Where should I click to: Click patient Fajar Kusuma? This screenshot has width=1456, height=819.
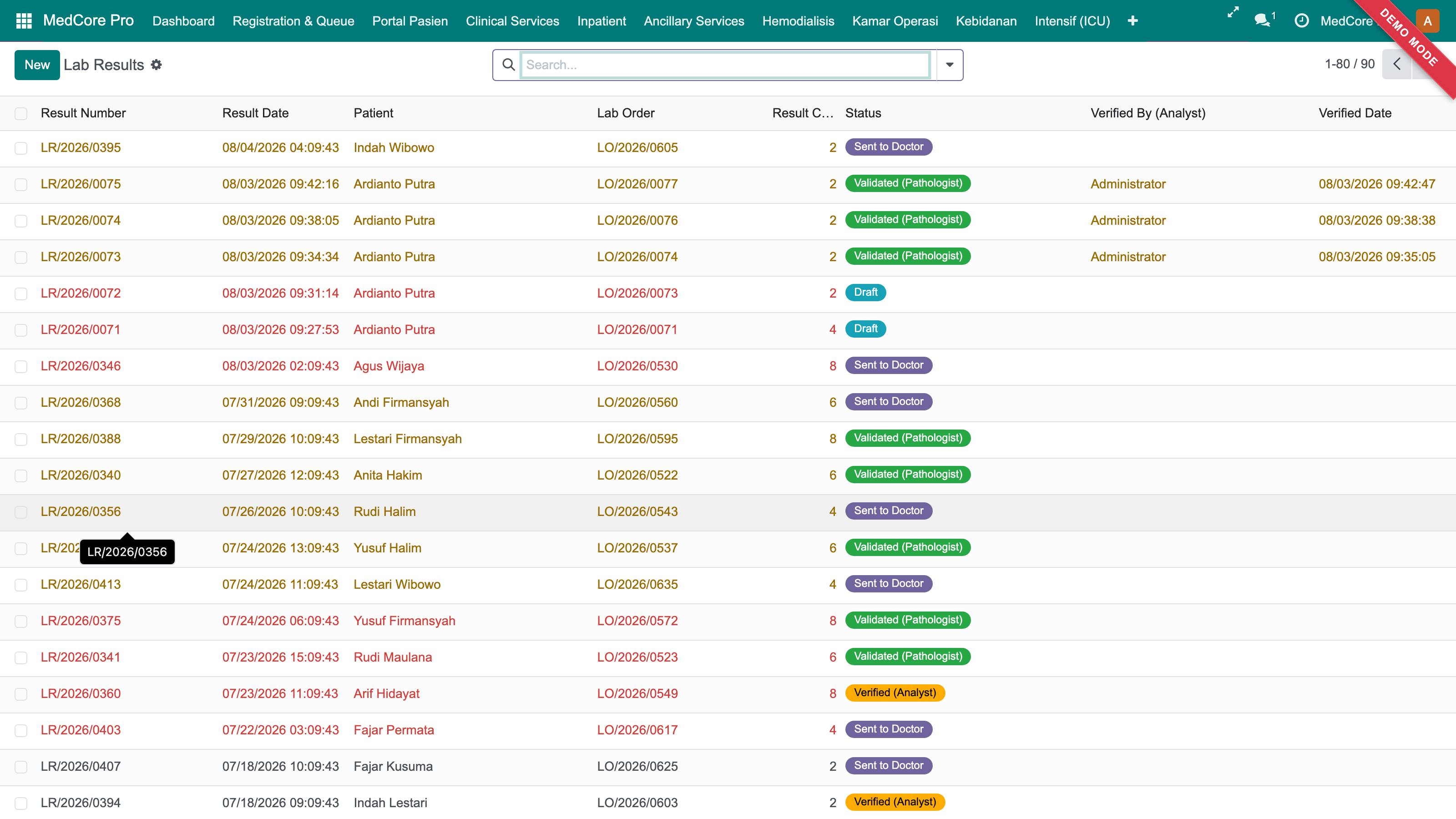tap(393, 766)
